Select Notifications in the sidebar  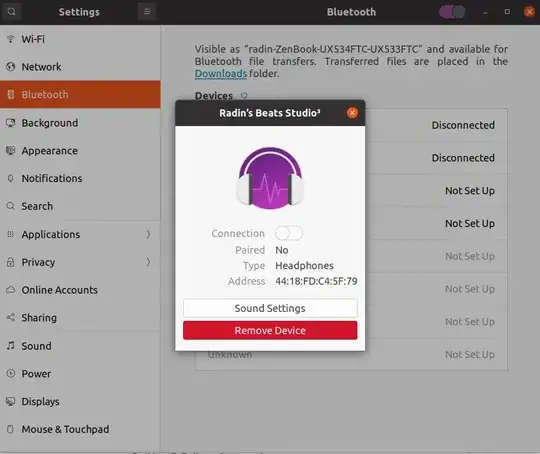tap(80, 178)
